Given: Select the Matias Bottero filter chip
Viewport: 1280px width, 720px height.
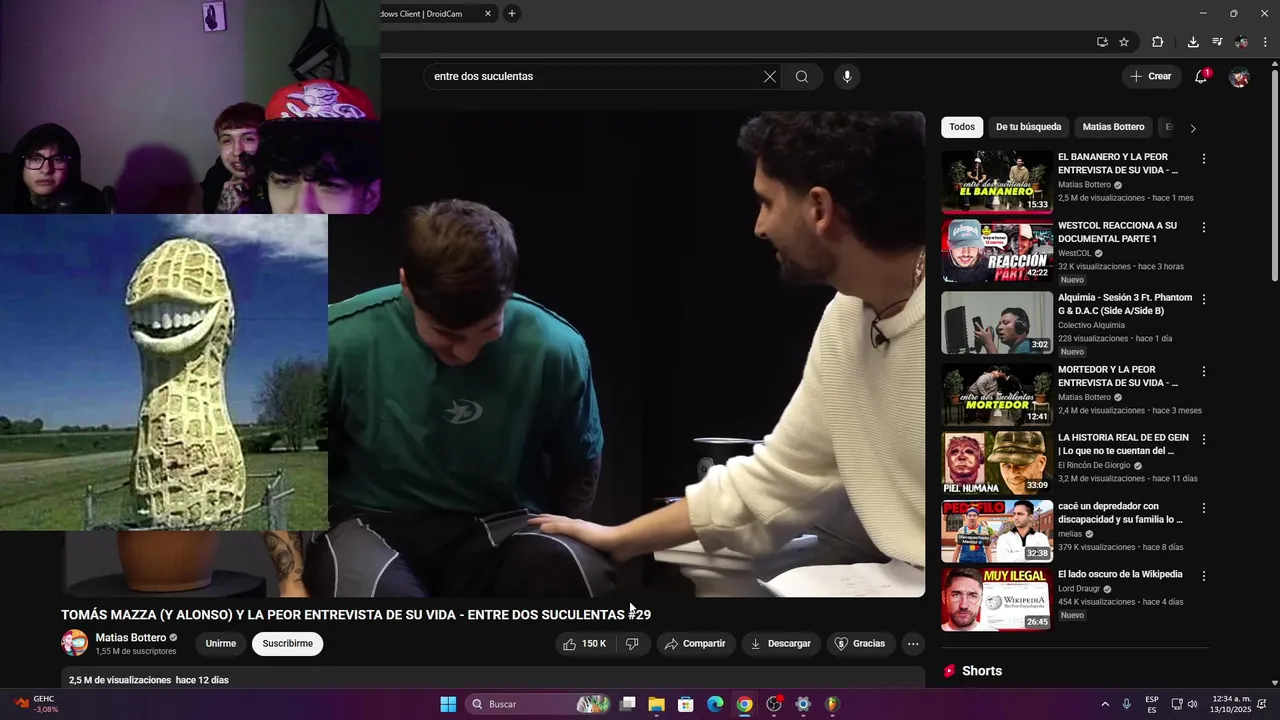Looking at the screenshot, I should 1113,127.
